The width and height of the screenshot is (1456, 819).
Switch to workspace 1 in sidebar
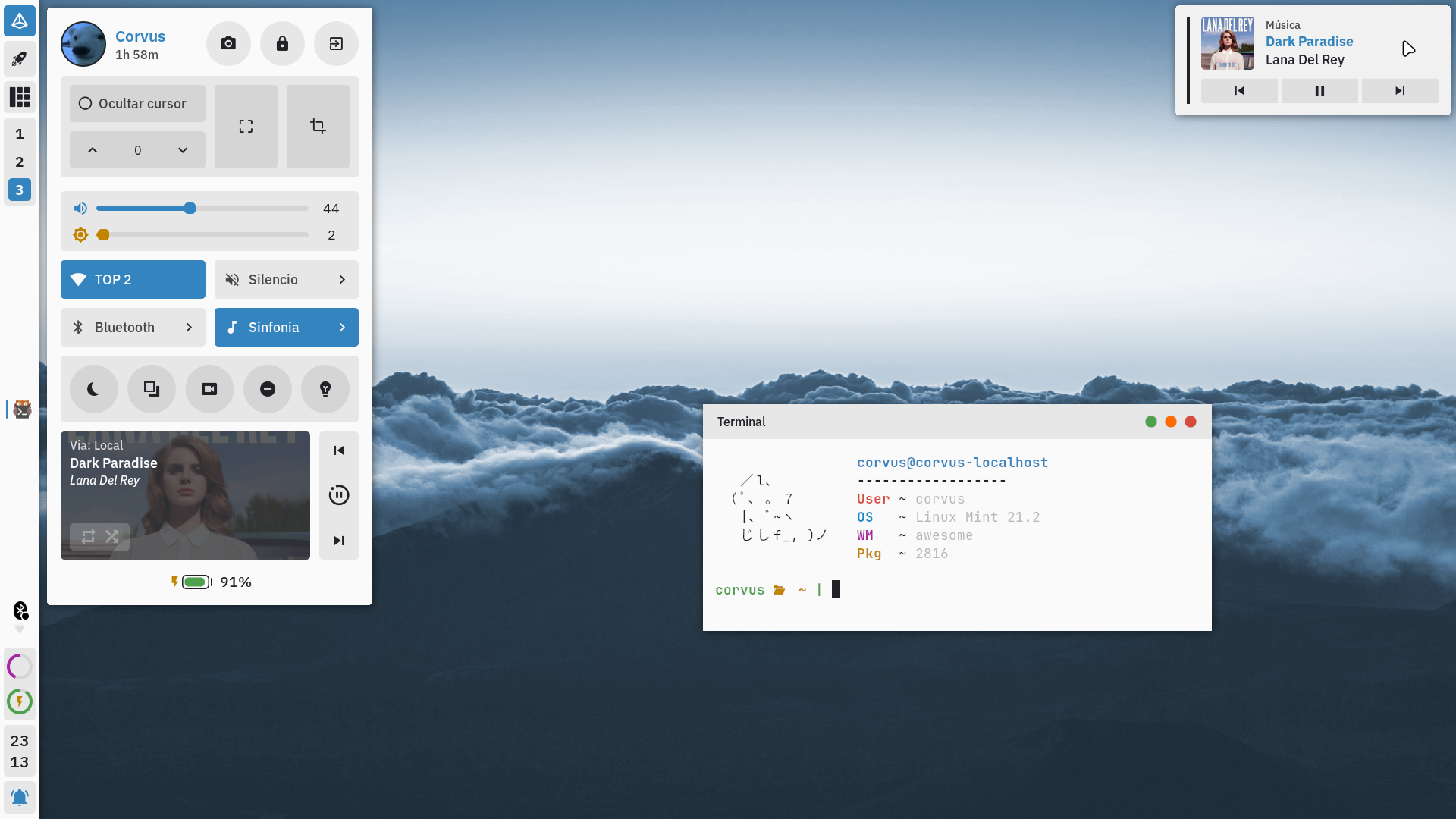(x=20, y=134)
